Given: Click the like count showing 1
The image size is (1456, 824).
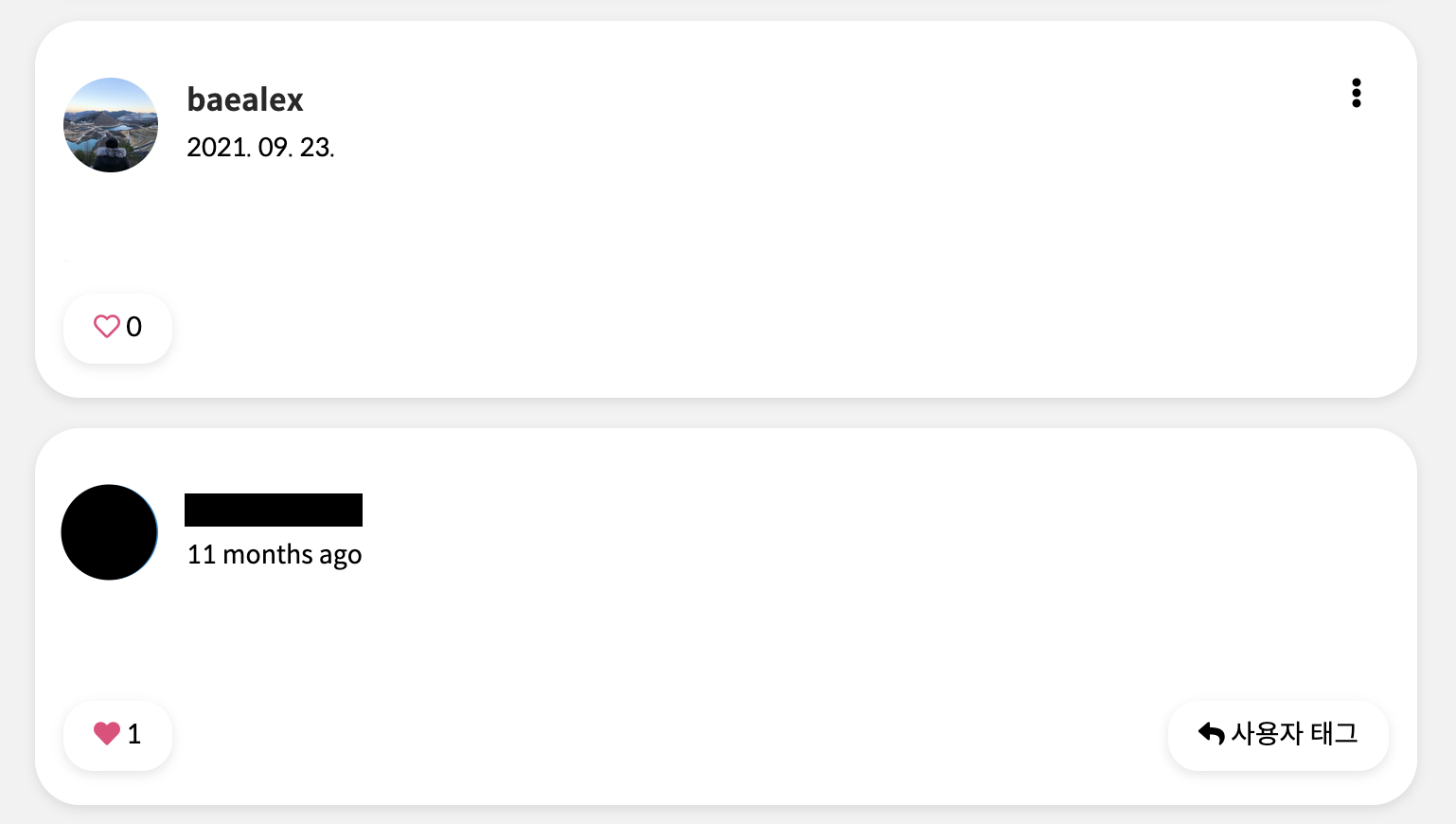Looking at the screenshot, I should 134,734.
